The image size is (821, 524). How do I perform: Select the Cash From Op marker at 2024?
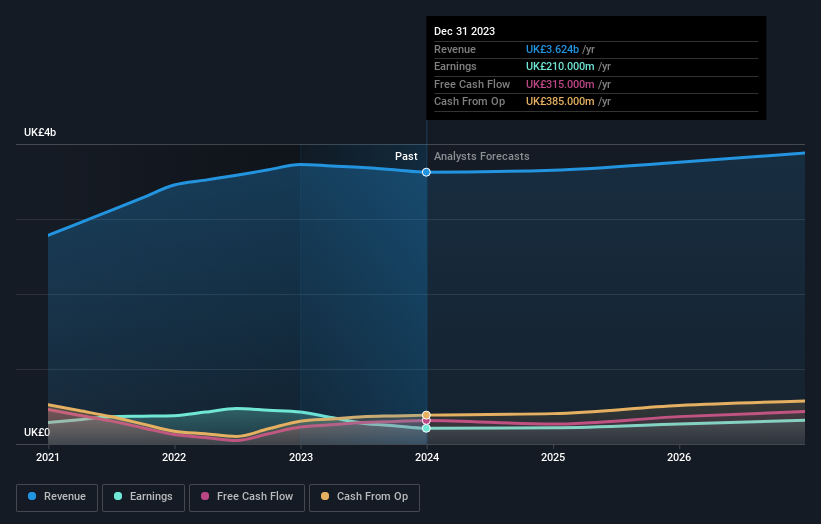[x=426, y=415]
